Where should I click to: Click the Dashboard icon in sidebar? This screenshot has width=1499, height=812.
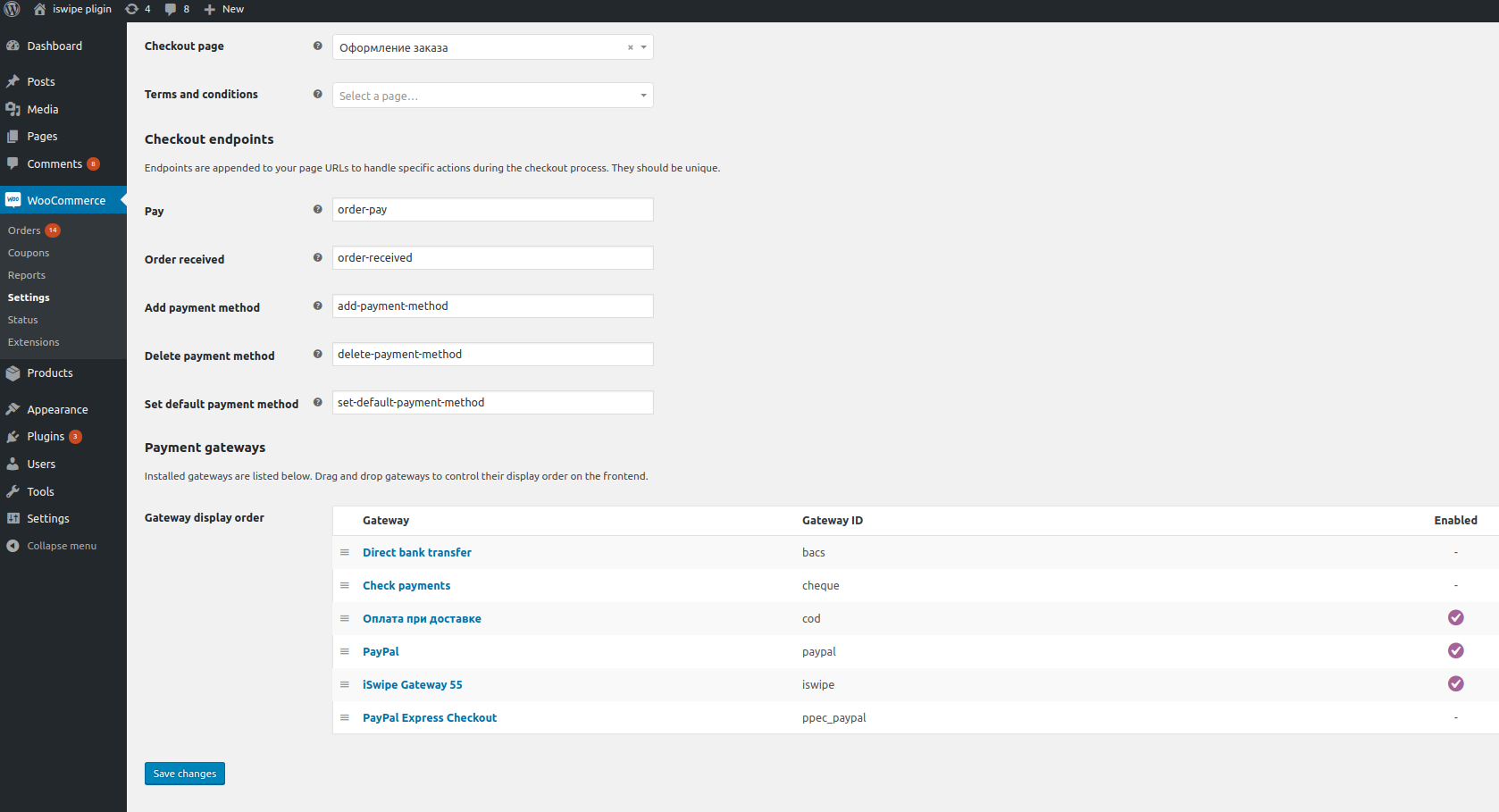[13, 46]
